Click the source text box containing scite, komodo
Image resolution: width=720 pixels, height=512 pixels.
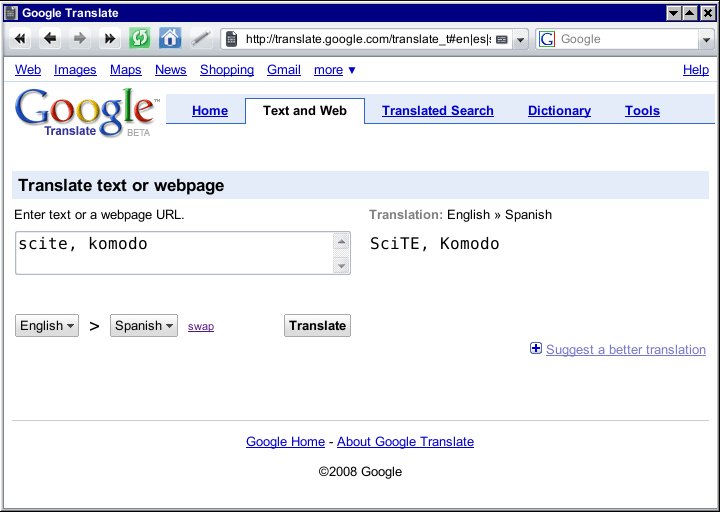pyautogui.click(x=174, y=253)
